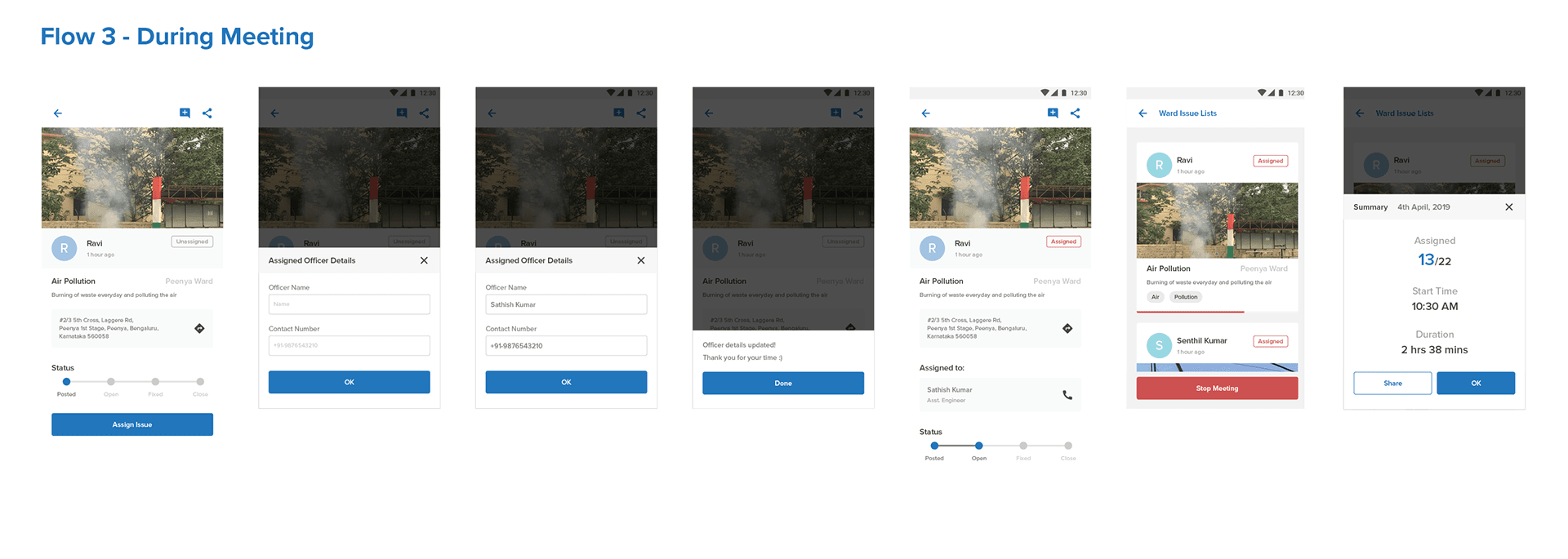The height and width of the screenshot is (559, 1568).
Task: Select Posted status dot on assigned screen
Action: point(934,446)
